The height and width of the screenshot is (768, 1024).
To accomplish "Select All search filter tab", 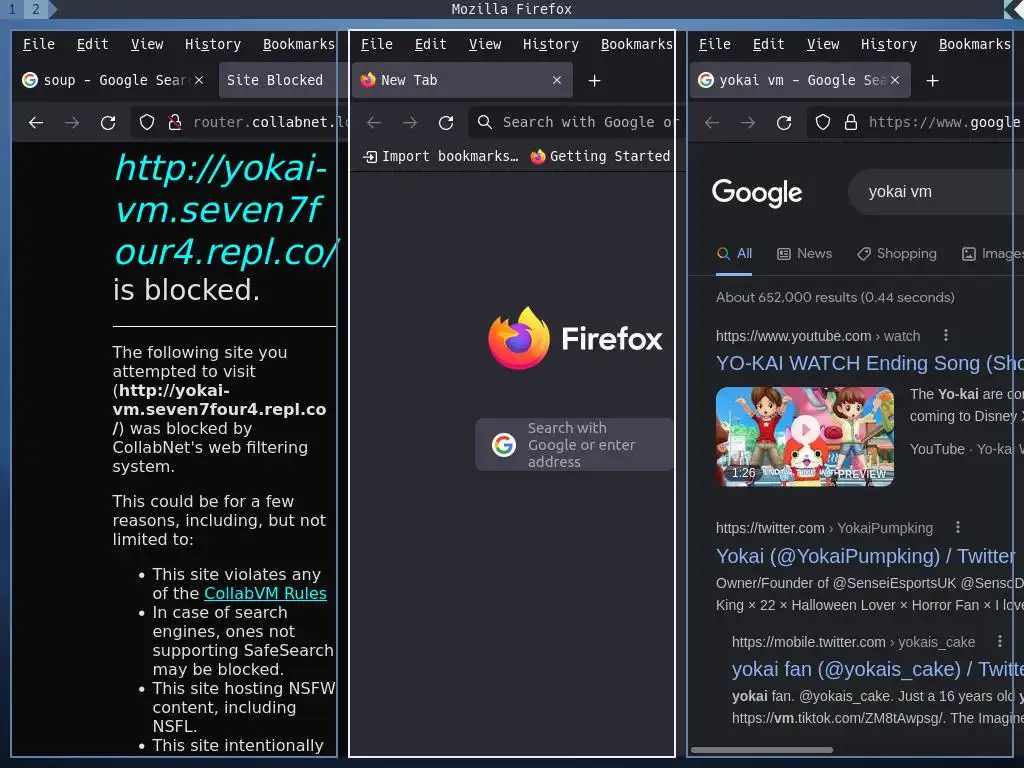I will pyautogui.click(x=734, y=253).
